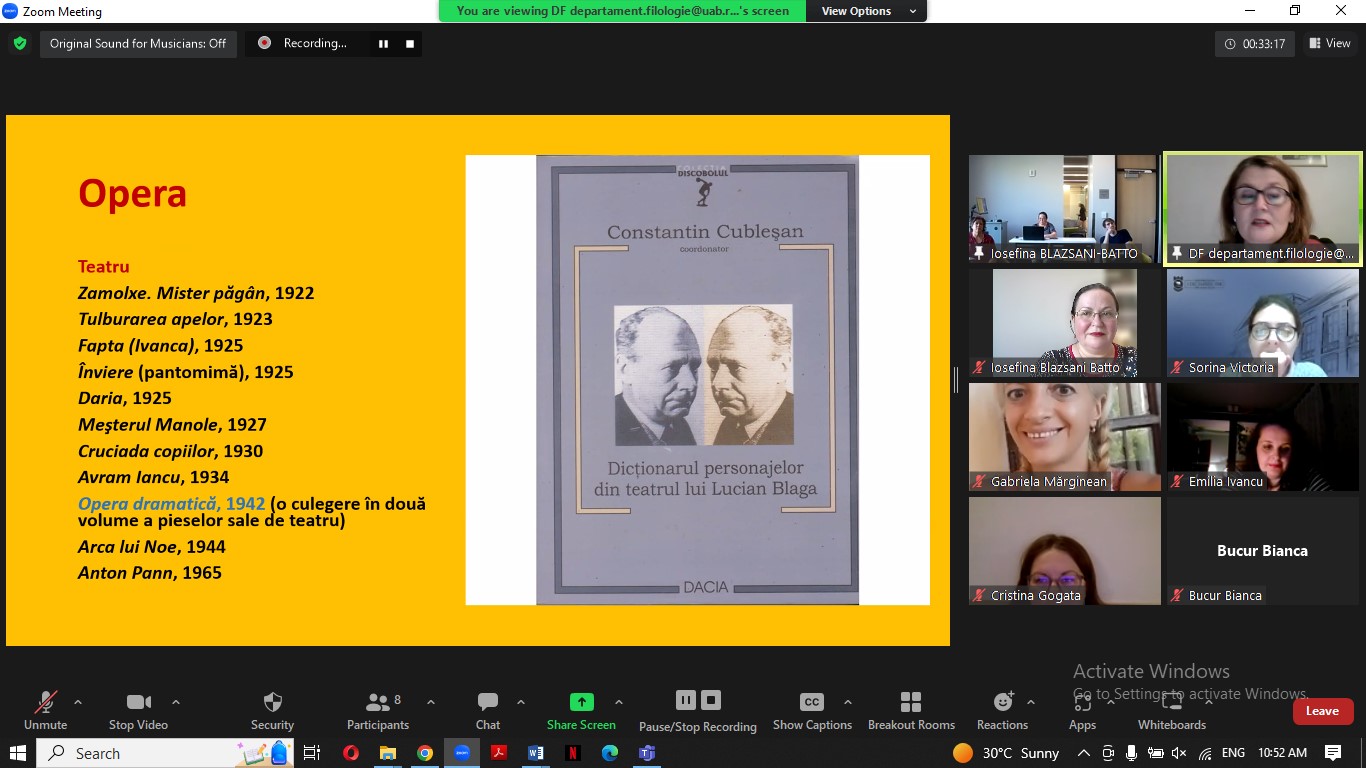1366x768 pixels.
Task: Click the red "Opera" slide heading
Action: [133, 193]
